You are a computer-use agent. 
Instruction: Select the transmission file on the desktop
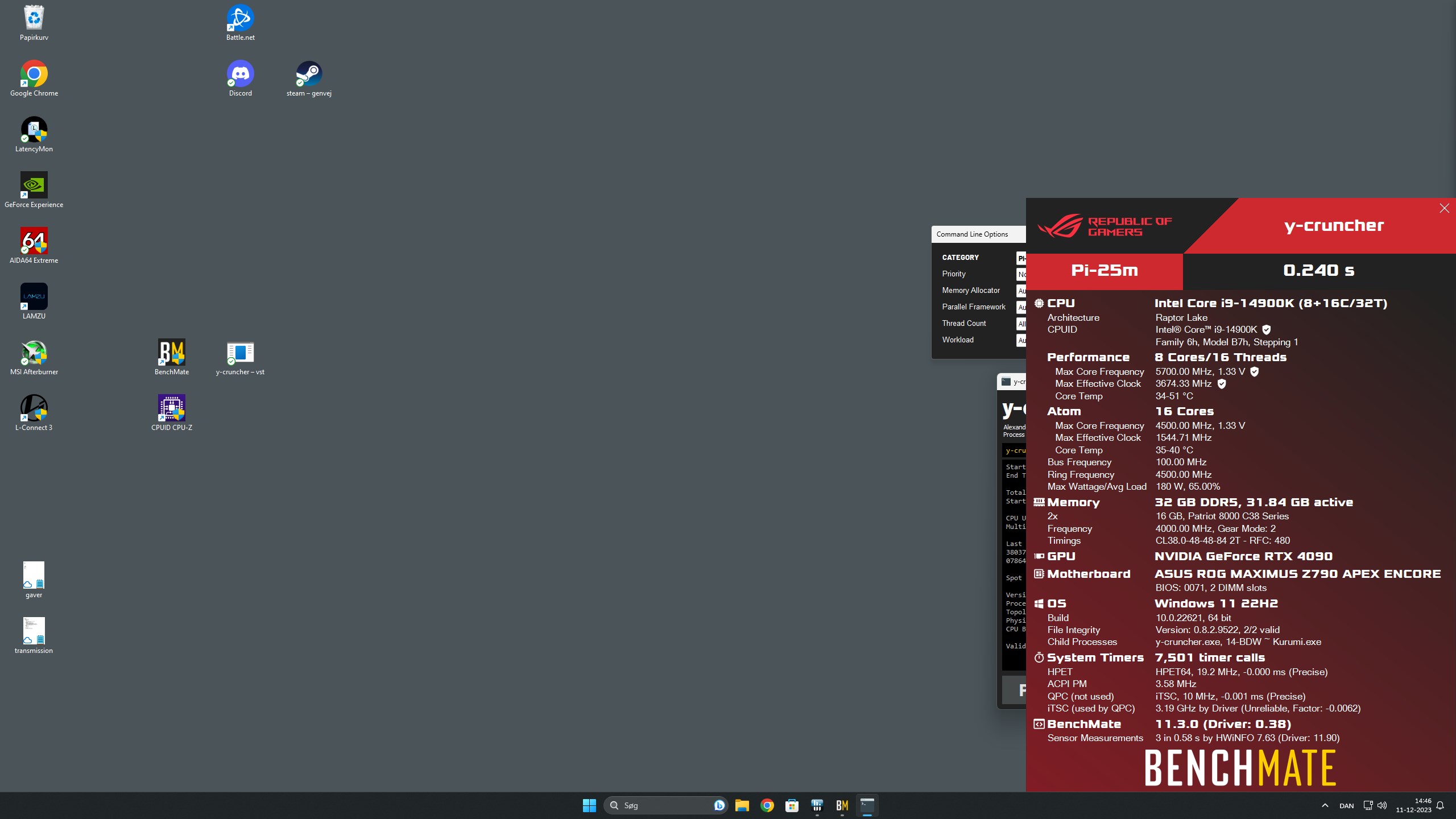(x=34, y=636)
